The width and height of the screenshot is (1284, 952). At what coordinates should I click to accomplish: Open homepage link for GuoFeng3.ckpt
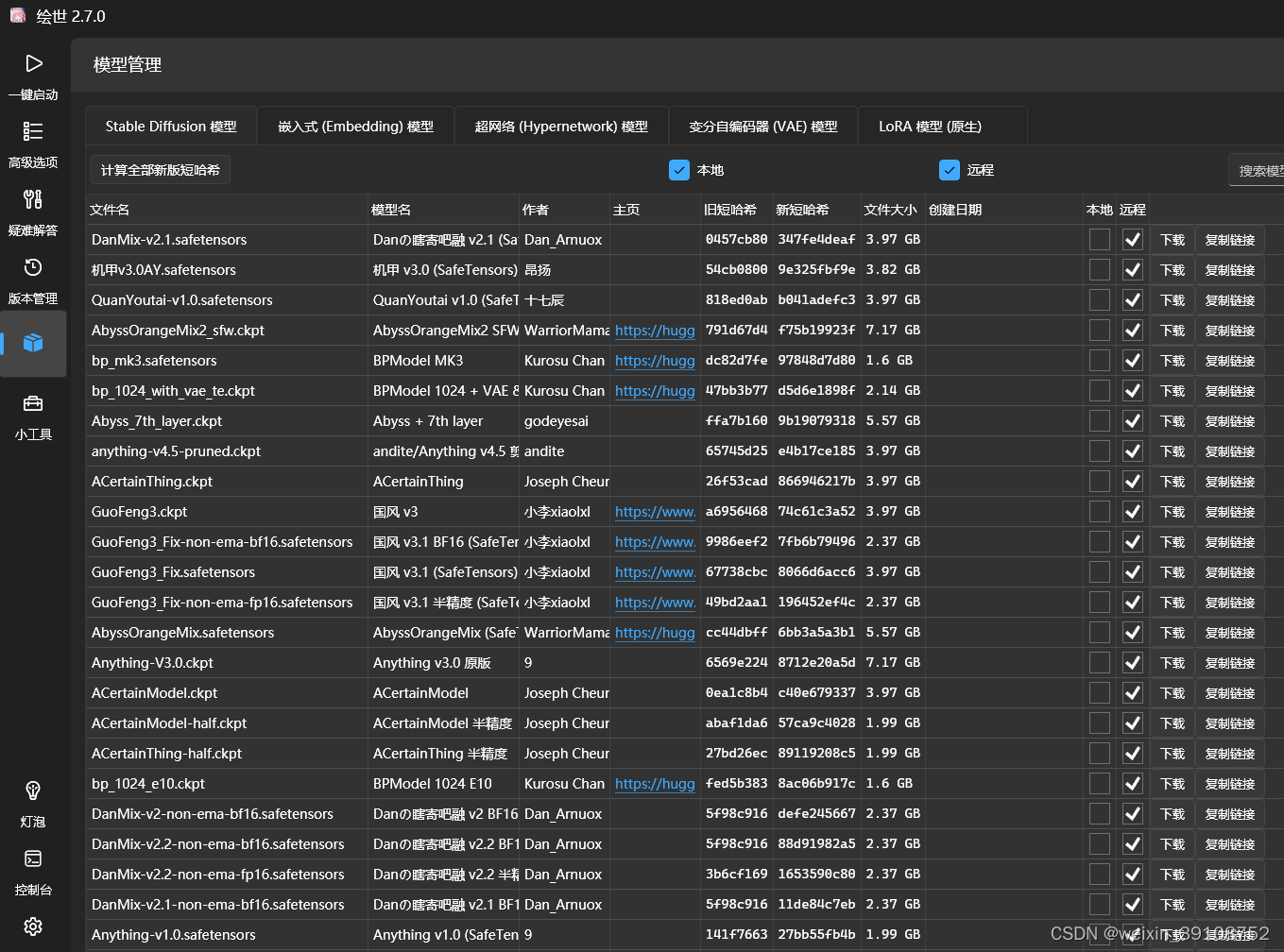point(655,512)
